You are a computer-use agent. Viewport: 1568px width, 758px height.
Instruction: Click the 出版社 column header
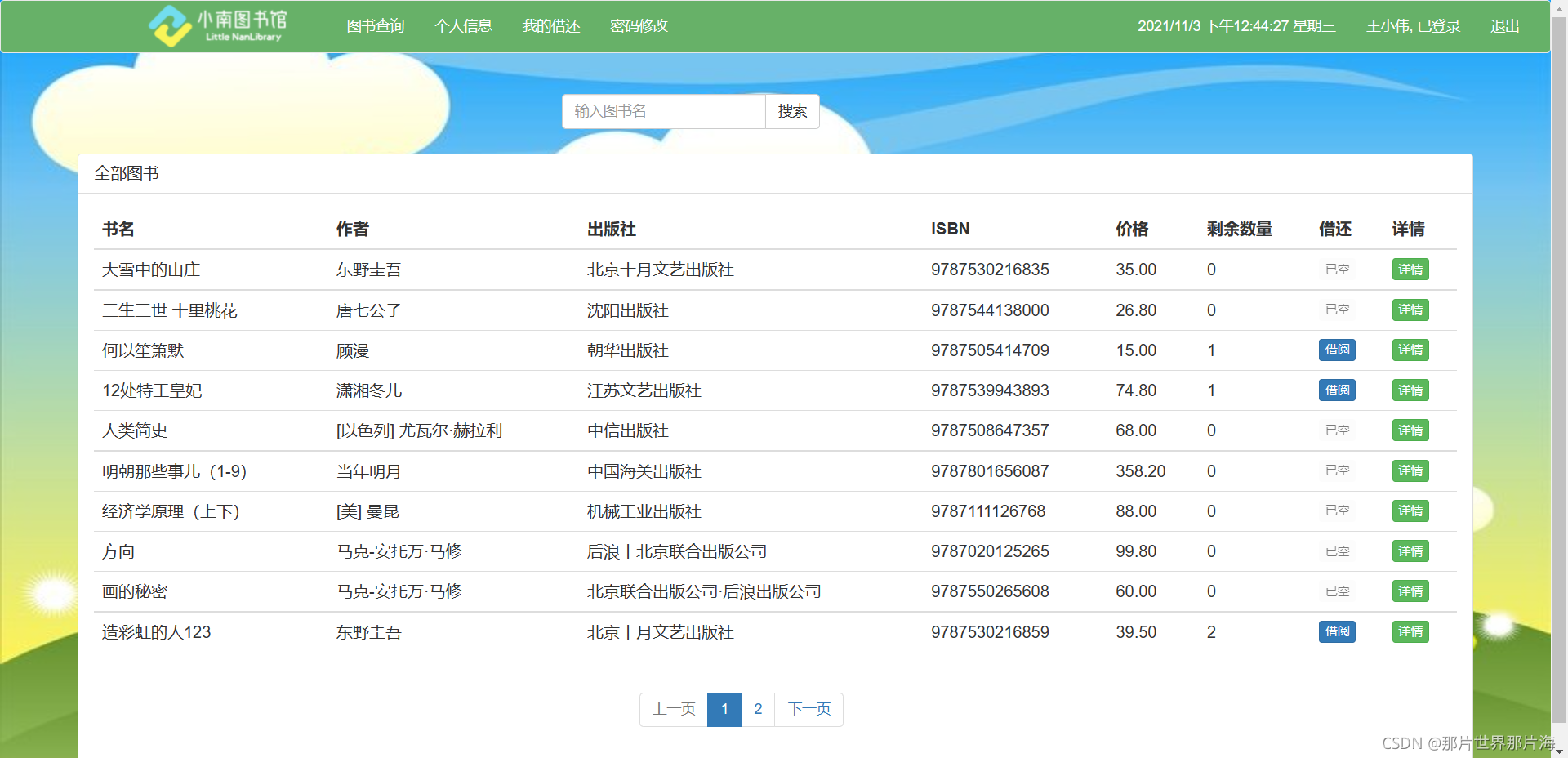pyautogui.click(x=612, y=229)
